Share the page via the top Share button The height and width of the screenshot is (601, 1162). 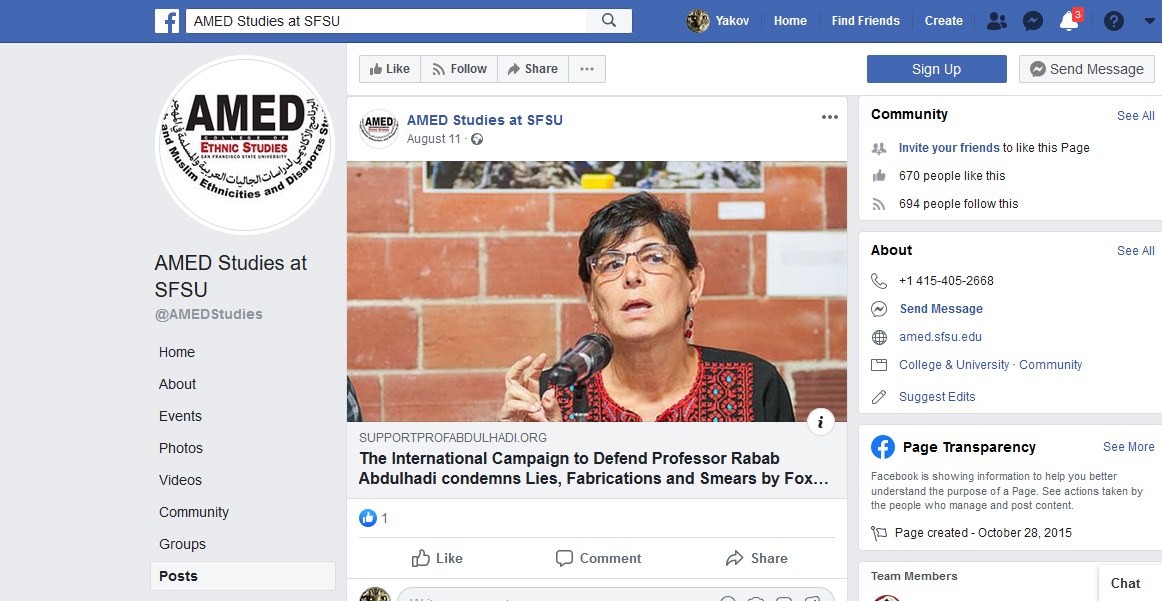tap(533, 69)
